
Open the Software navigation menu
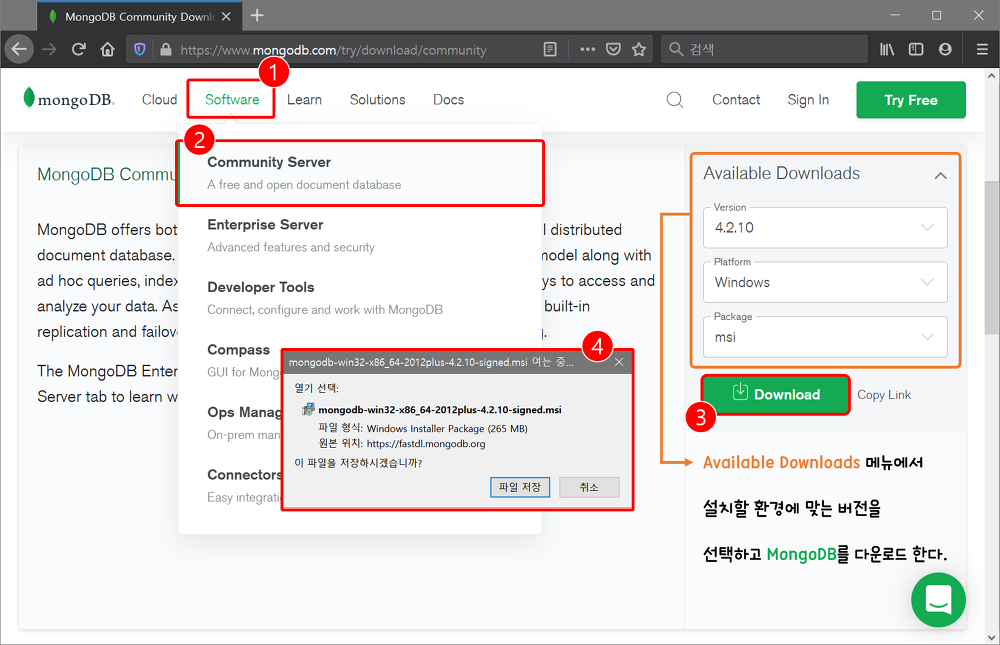click(232, 100)
